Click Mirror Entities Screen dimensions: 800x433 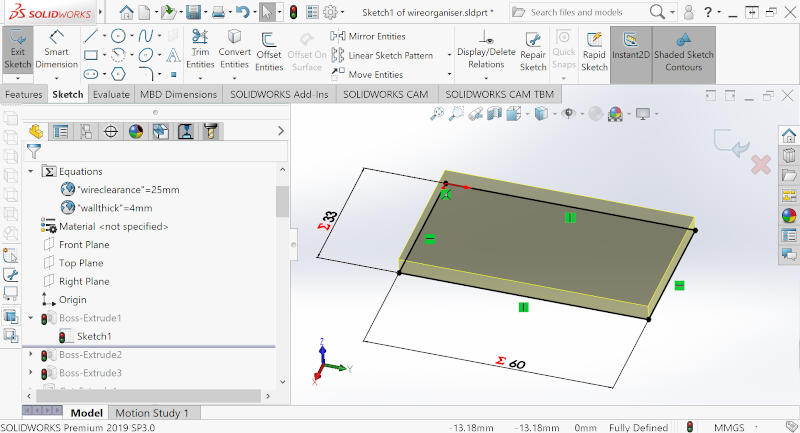(x=368, y=36)
